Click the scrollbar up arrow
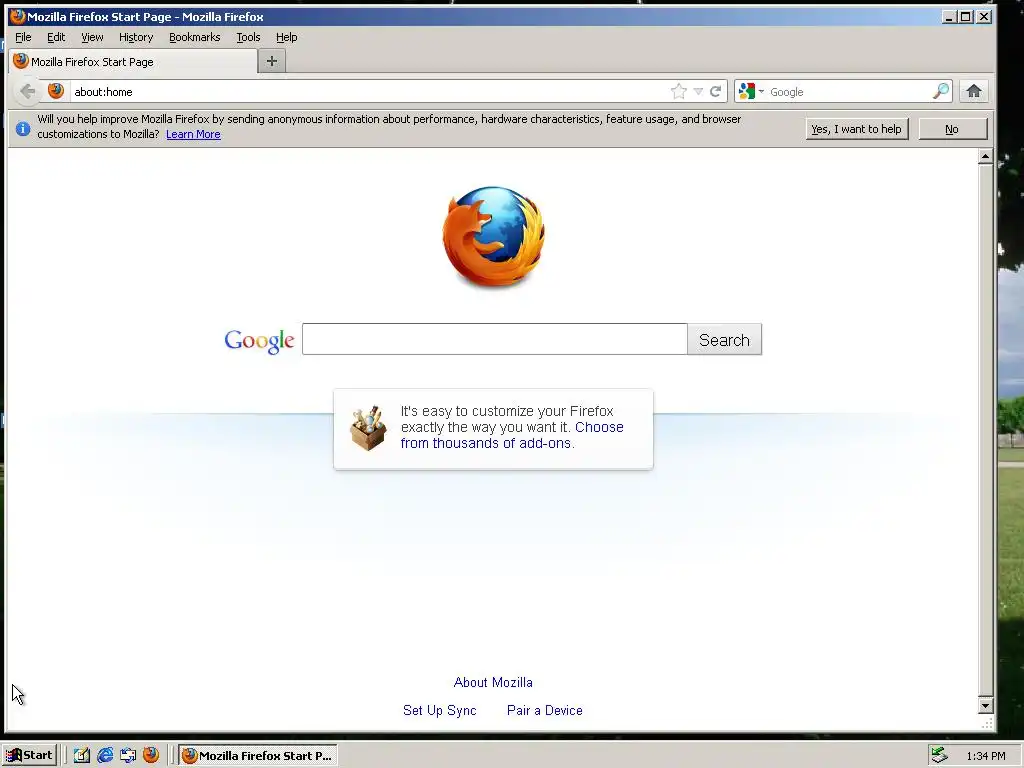 [985, 156]
